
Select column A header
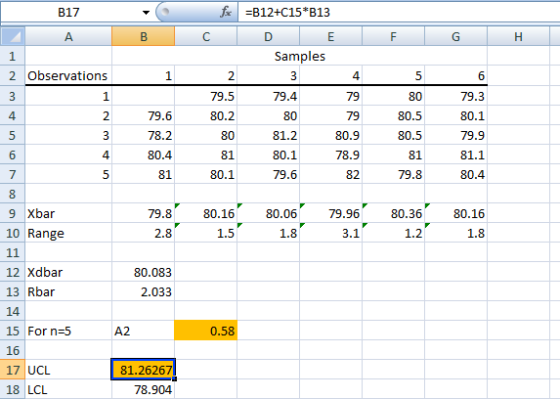[x=68, y=36]
